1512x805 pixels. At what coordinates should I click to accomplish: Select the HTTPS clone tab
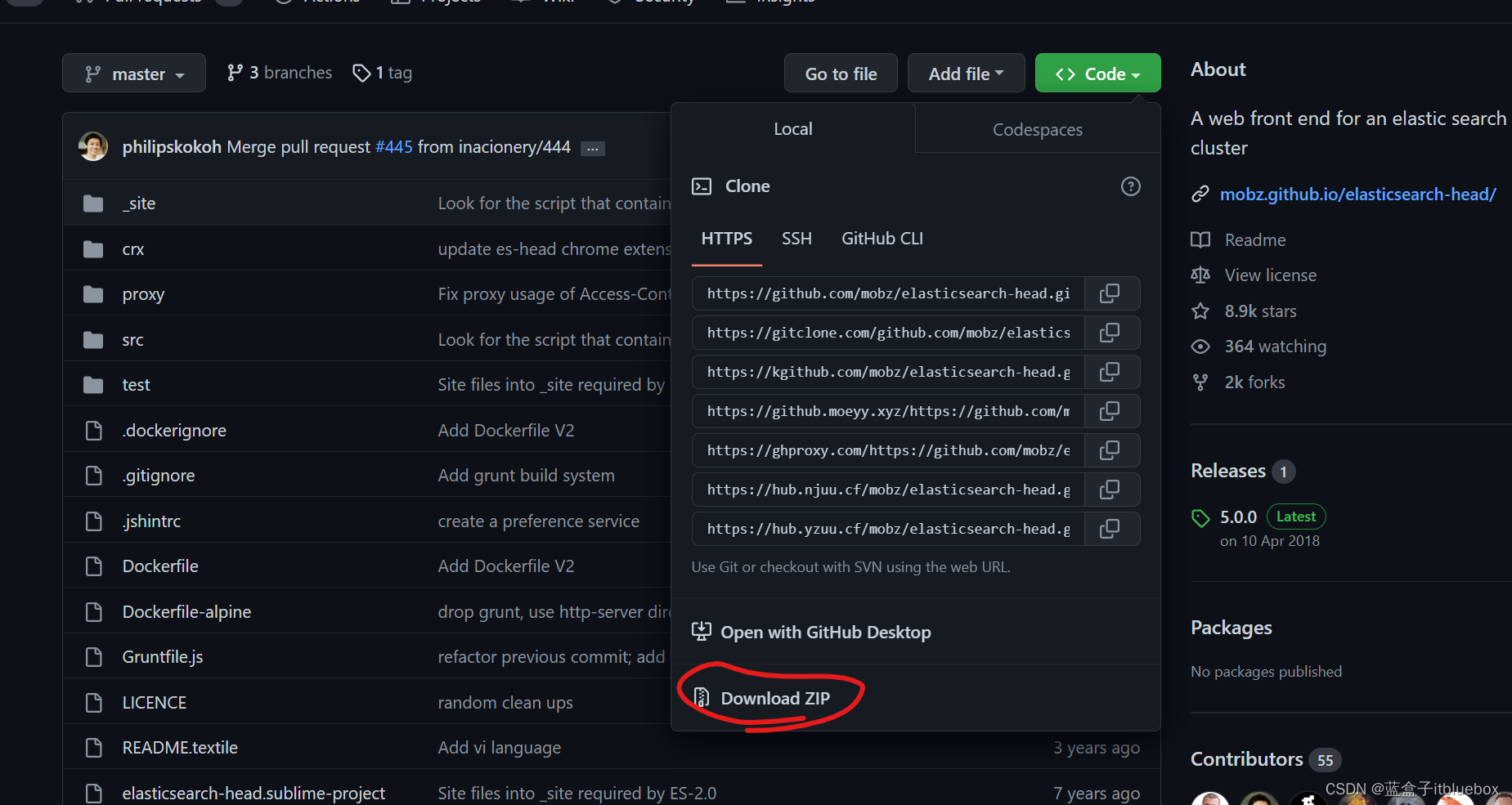727,239
